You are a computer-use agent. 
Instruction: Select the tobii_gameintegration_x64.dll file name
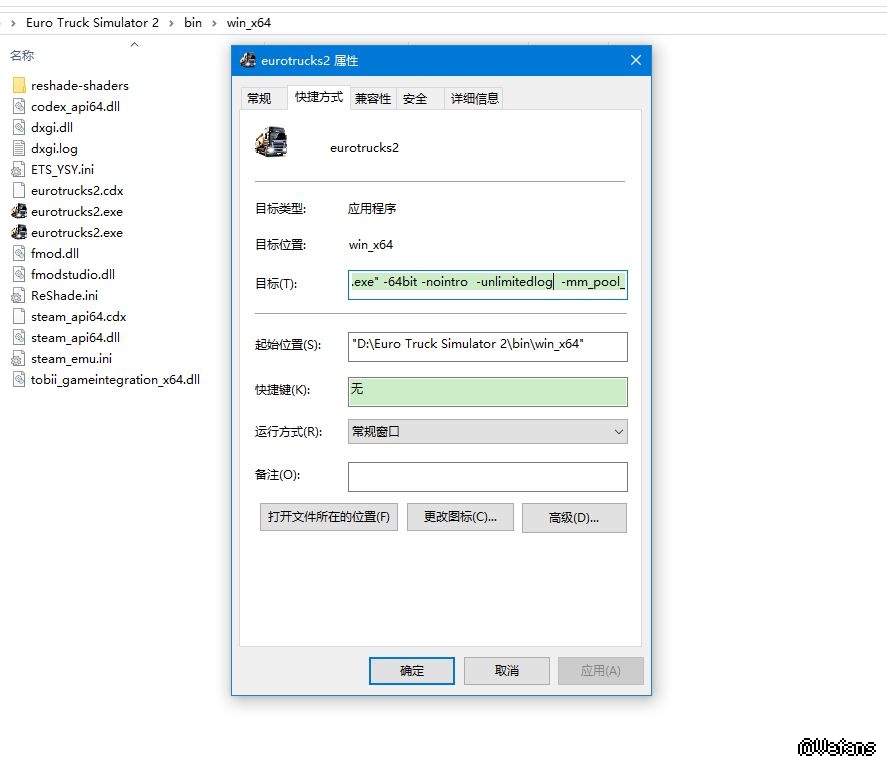point(115,380)
